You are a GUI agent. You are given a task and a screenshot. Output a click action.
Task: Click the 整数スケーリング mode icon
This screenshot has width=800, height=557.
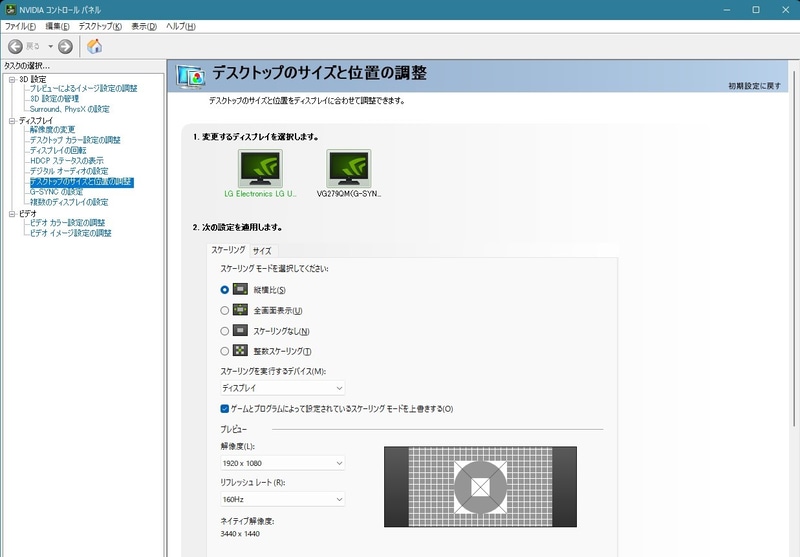(240, 350)
